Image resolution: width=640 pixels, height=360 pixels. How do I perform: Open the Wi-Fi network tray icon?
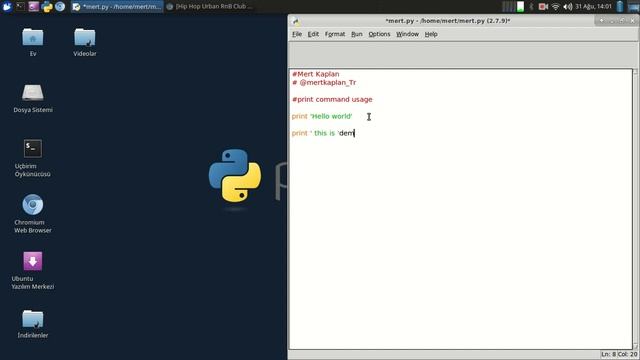[556, 7]
